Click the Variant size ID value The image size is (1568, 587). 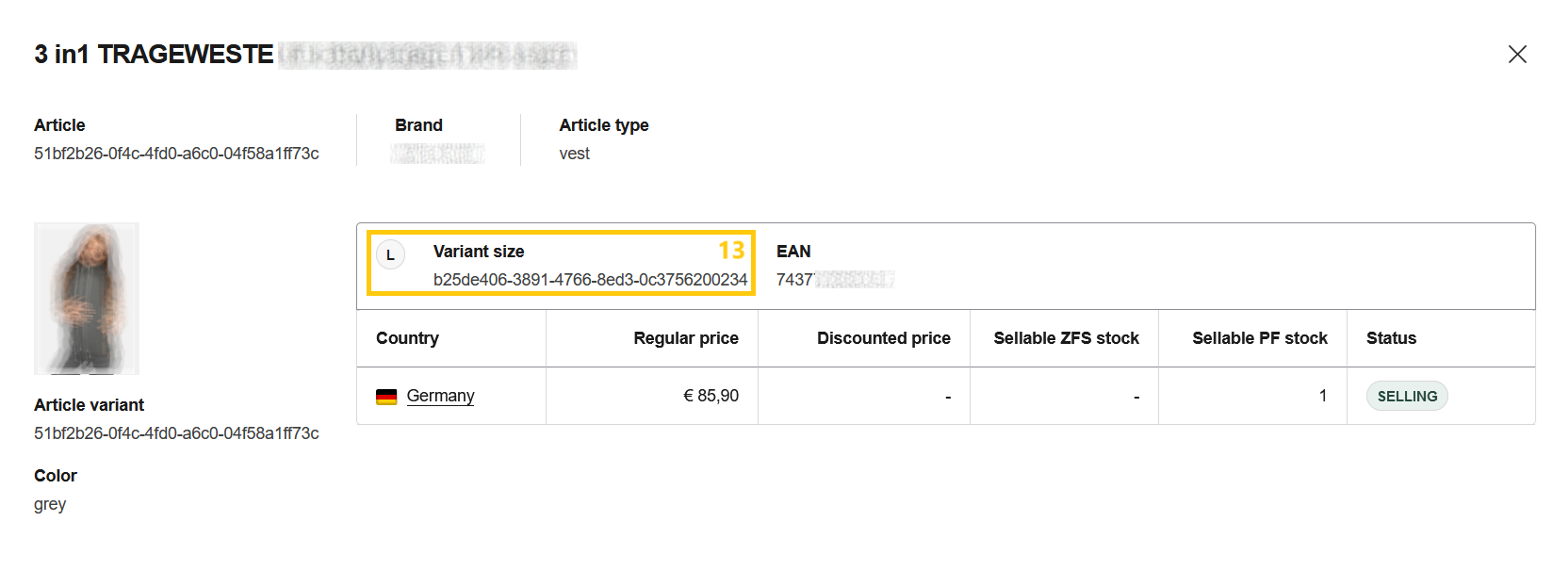point(590,280)
